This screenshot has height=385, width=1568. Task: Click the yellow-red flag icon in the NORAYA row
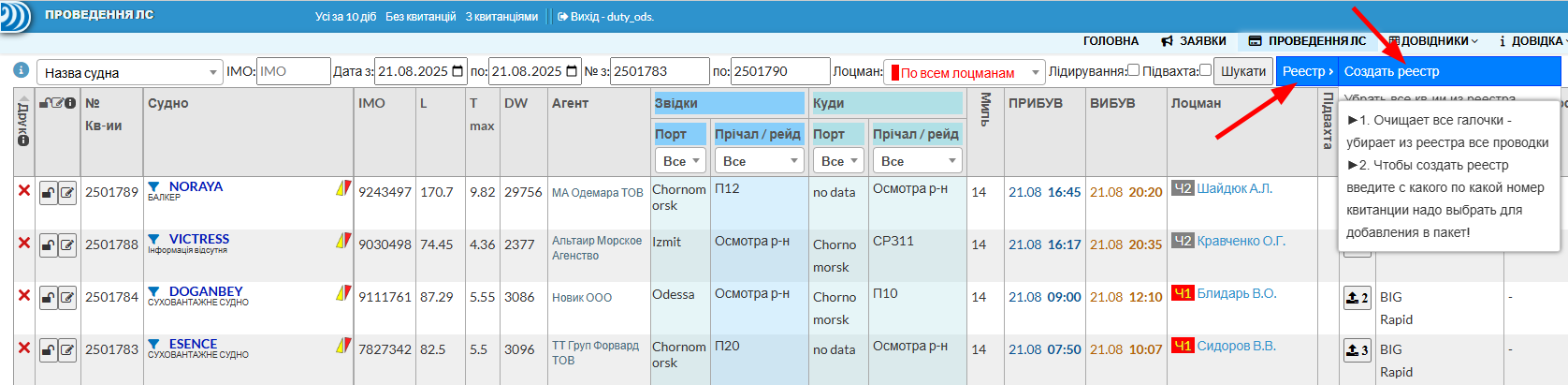(343, 188)
